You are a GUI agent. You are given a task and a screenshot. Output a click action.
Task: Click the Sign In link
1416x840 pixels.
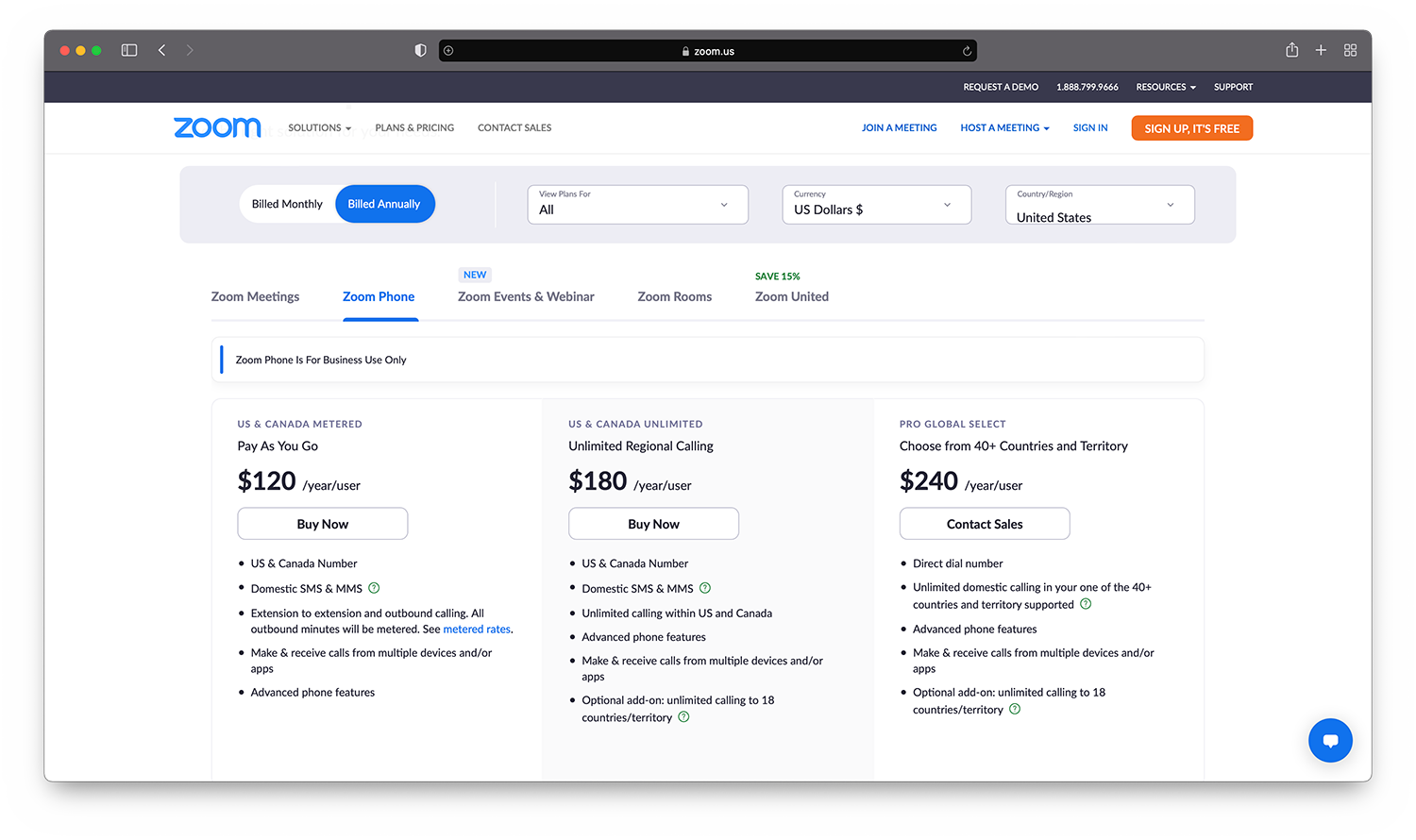click(1090, 127)
